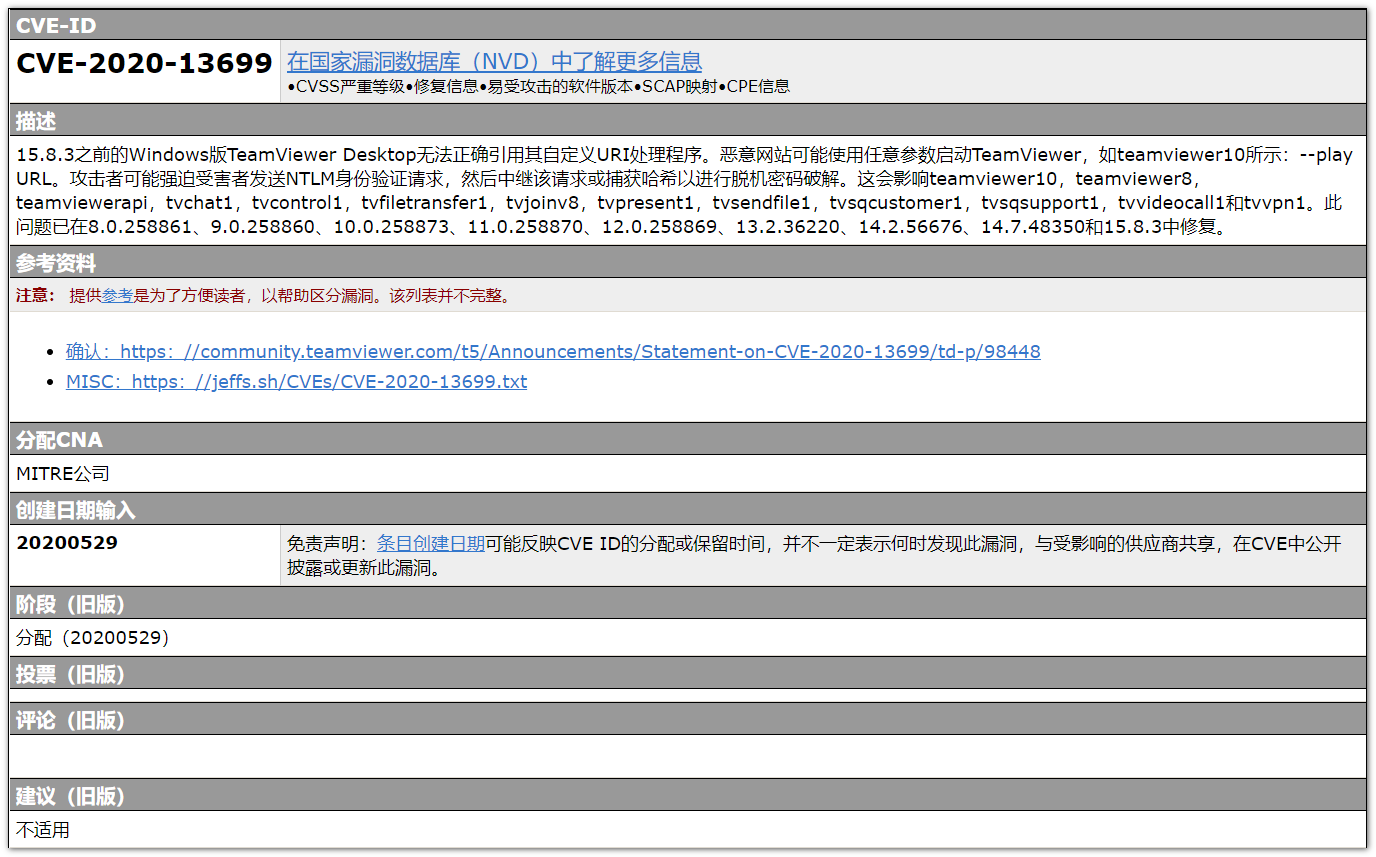Viewport: 1376px width, 857px height.
Task: Click the CVSS严重等级 info line under NVD link
Action: pos(538,87)
